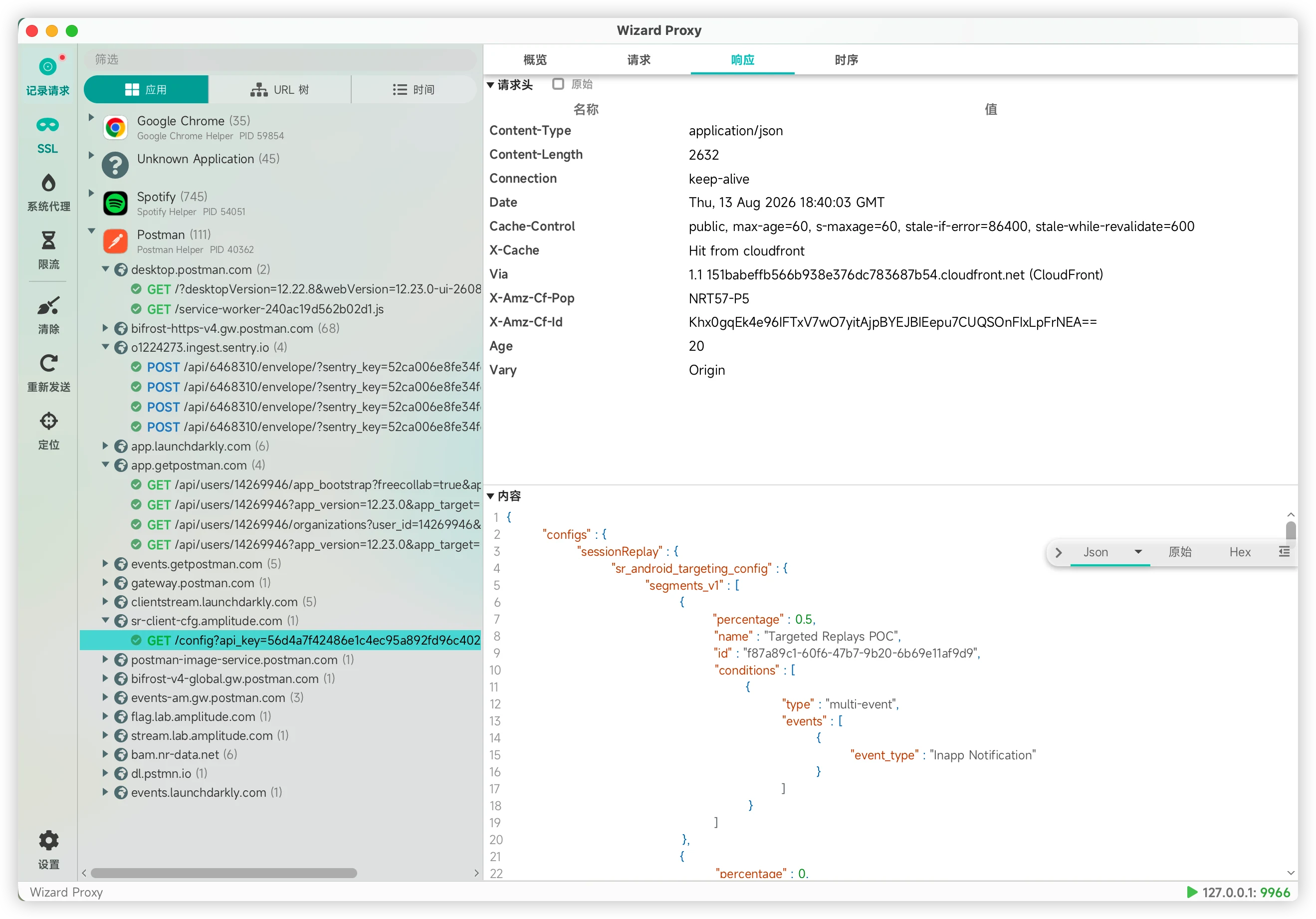Viewport: 1316px width, 919px height.
Task: Click the desktop.postman.com globe icon
Action: click(x=121, y=269)
